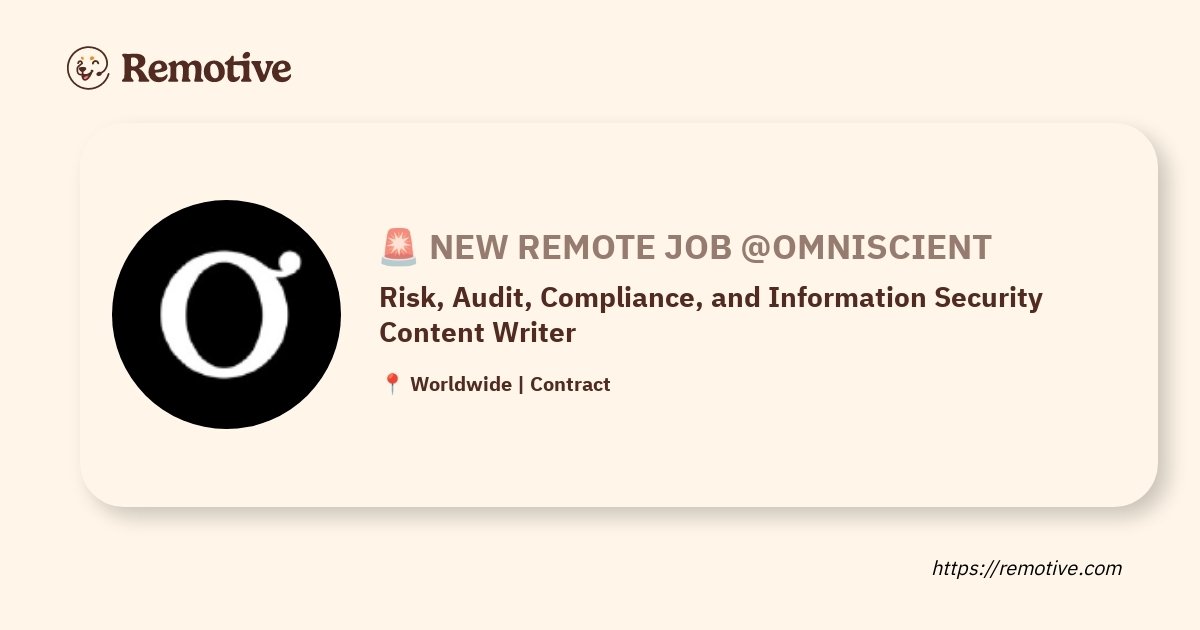Select the Worldwide location label
The image size is (1200, 630).
point(461,384)
